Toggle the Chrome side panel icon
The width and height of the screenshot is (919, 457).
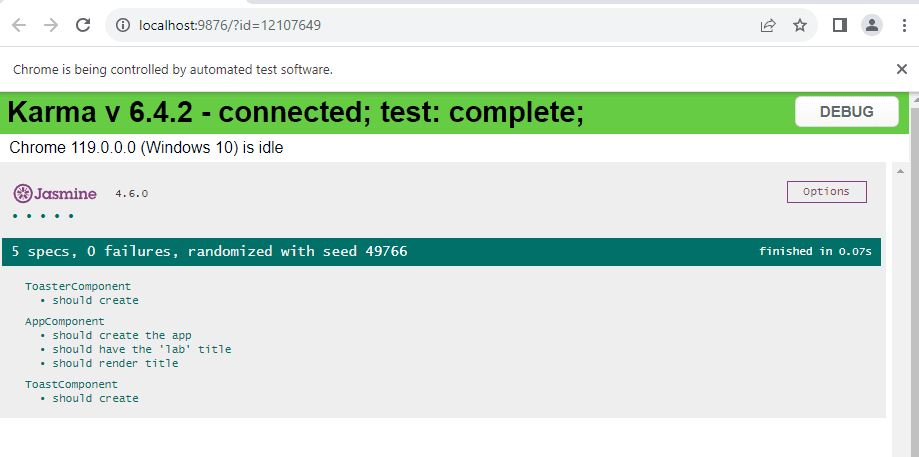pyautogui.click(x=840, y=25)
